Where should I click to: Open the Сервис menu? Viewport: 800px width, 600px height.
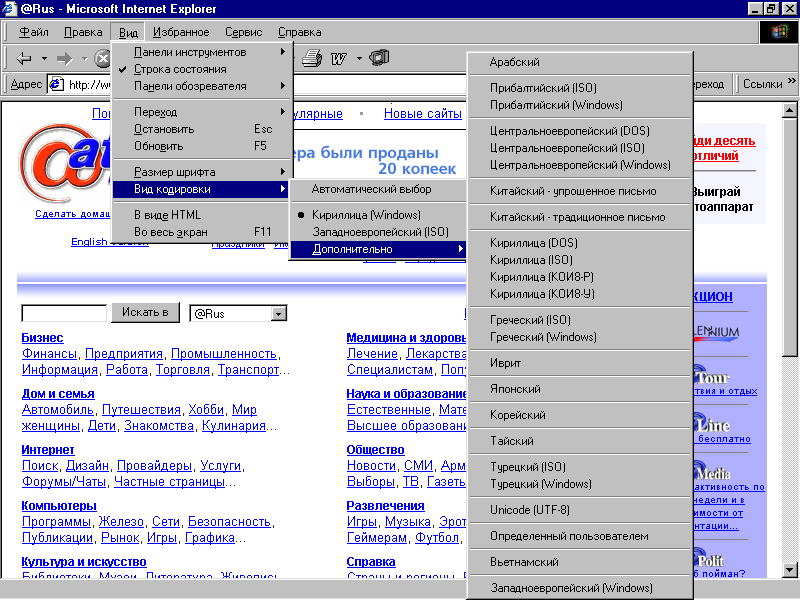[243, 32]
